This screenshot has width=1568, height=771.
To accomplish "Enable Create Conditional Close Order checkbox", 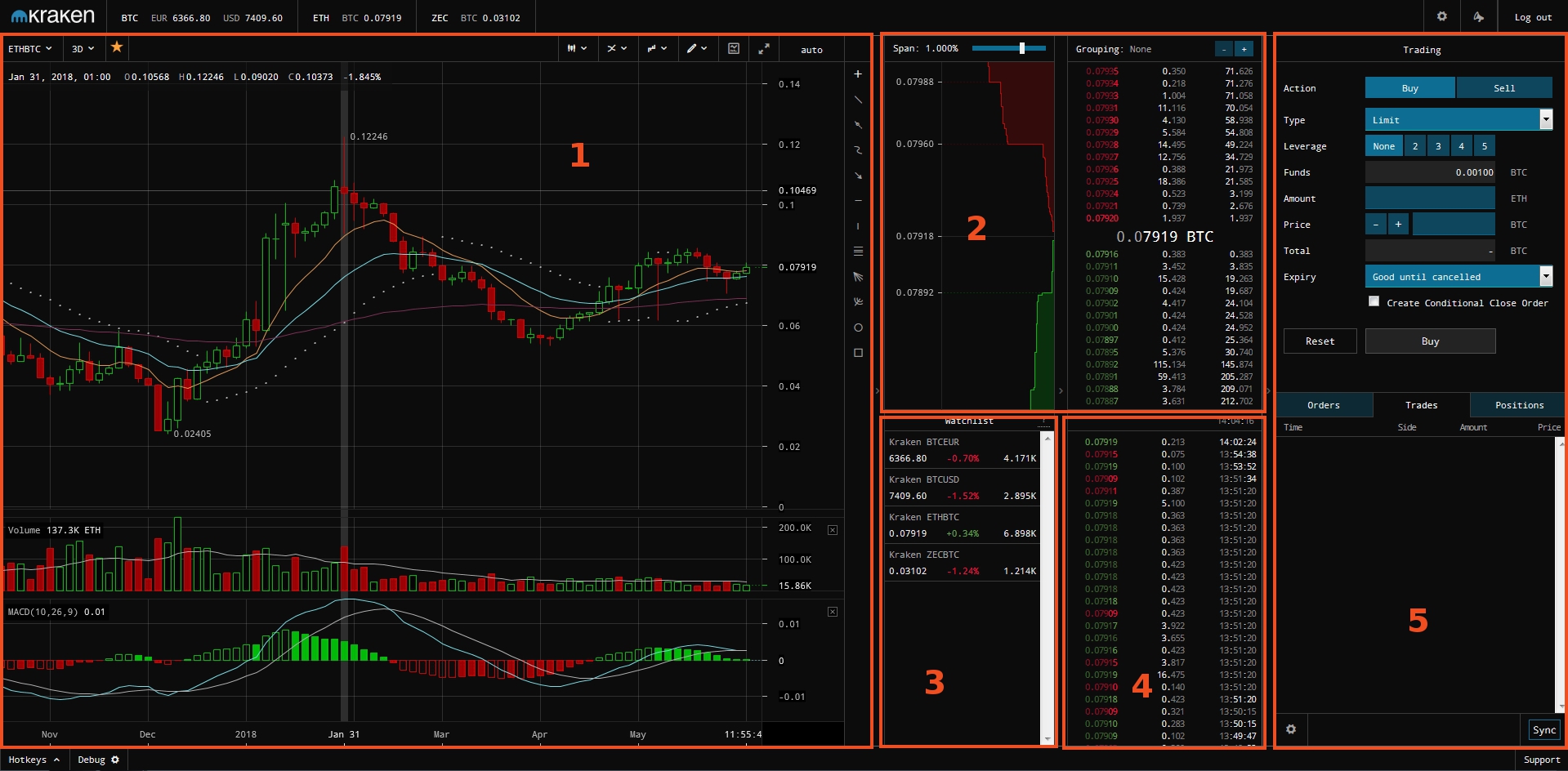I will click(x=1374, y=301).
